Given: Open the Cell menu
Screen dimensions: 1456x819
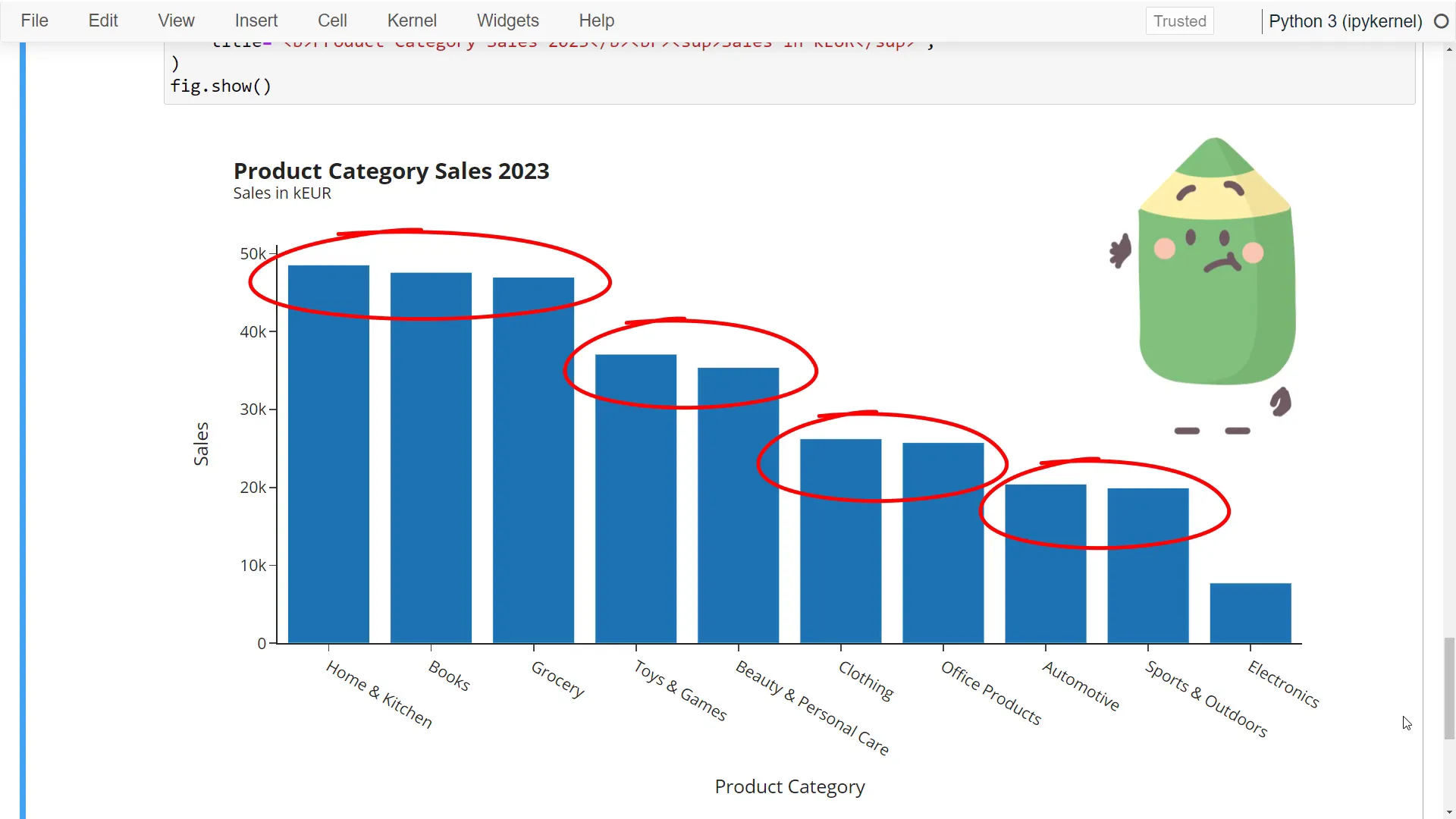Looking at the screenshot, I should click(332, 20).
